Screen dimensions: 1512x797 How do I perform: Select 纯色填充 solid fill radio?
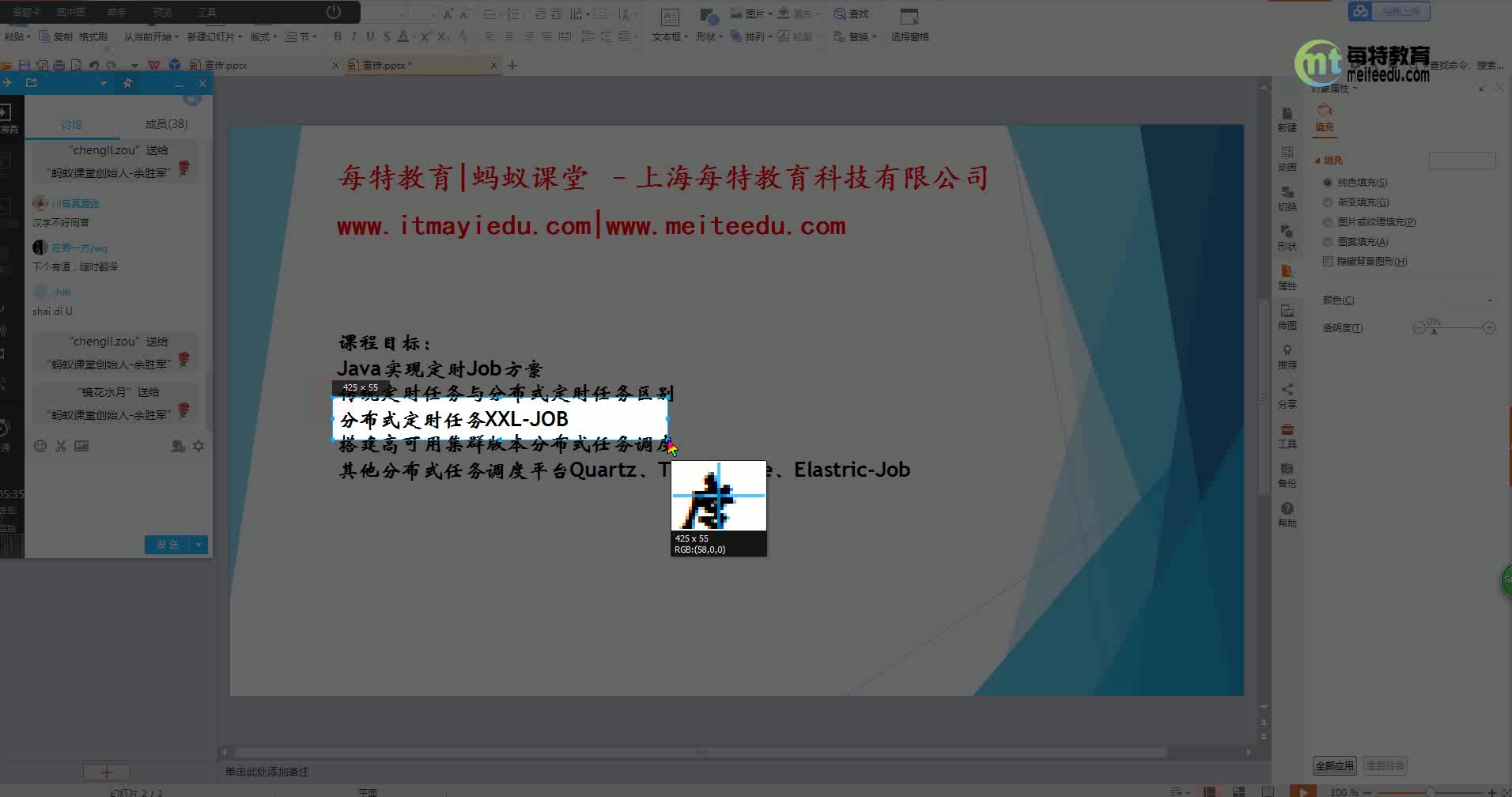tap(1328, 183)
